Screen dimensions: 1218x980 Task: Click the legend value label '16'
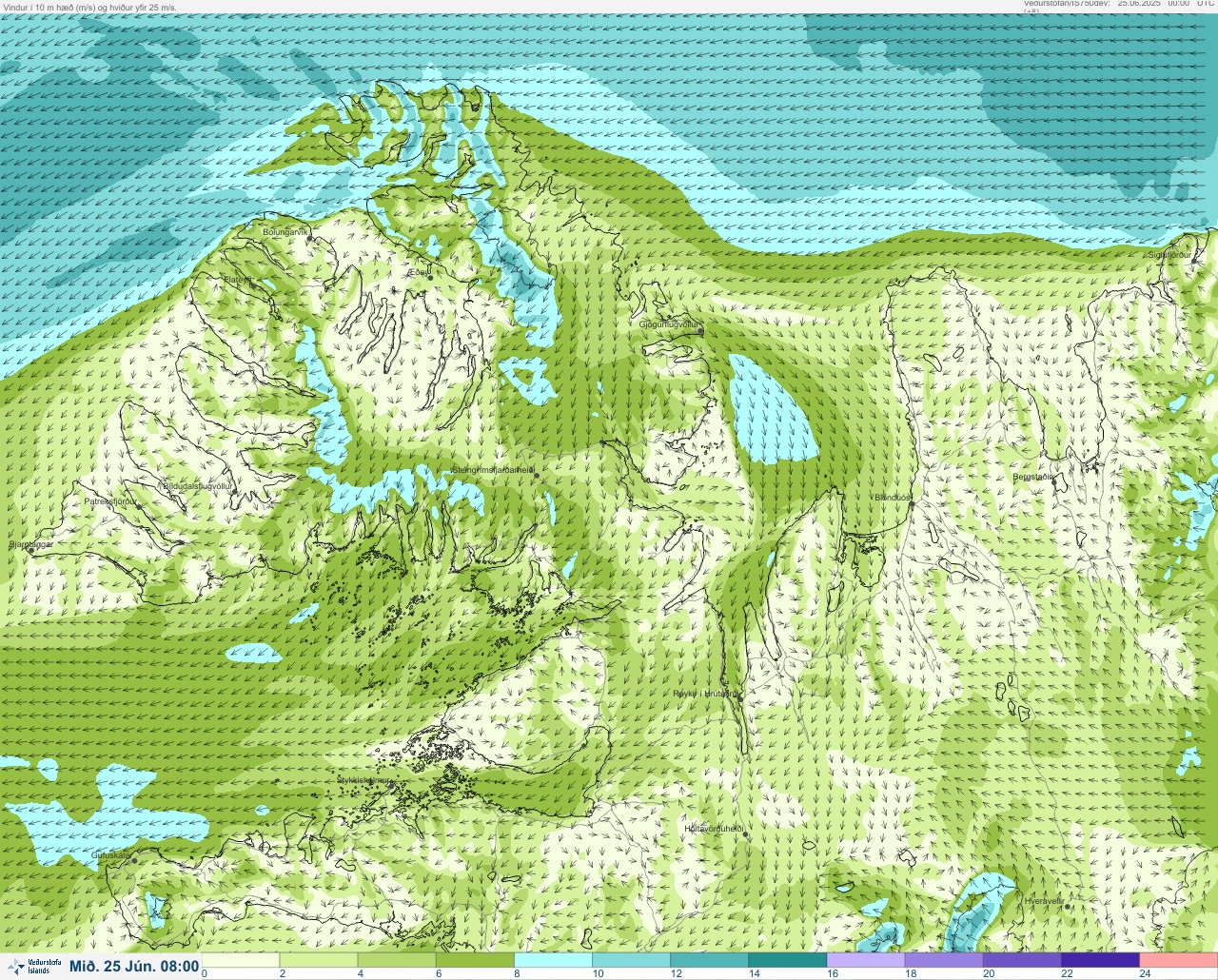pyautogui.click(x=832, y=974)
